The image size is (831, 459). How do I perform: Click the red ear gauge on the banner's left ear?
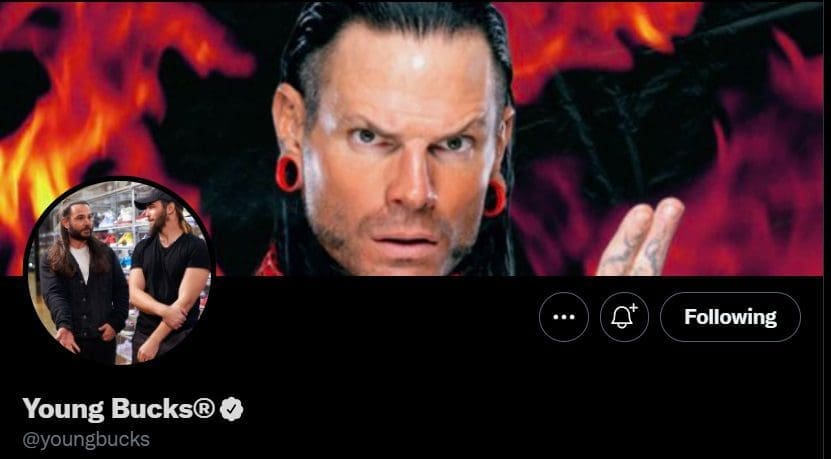point(288,174)
